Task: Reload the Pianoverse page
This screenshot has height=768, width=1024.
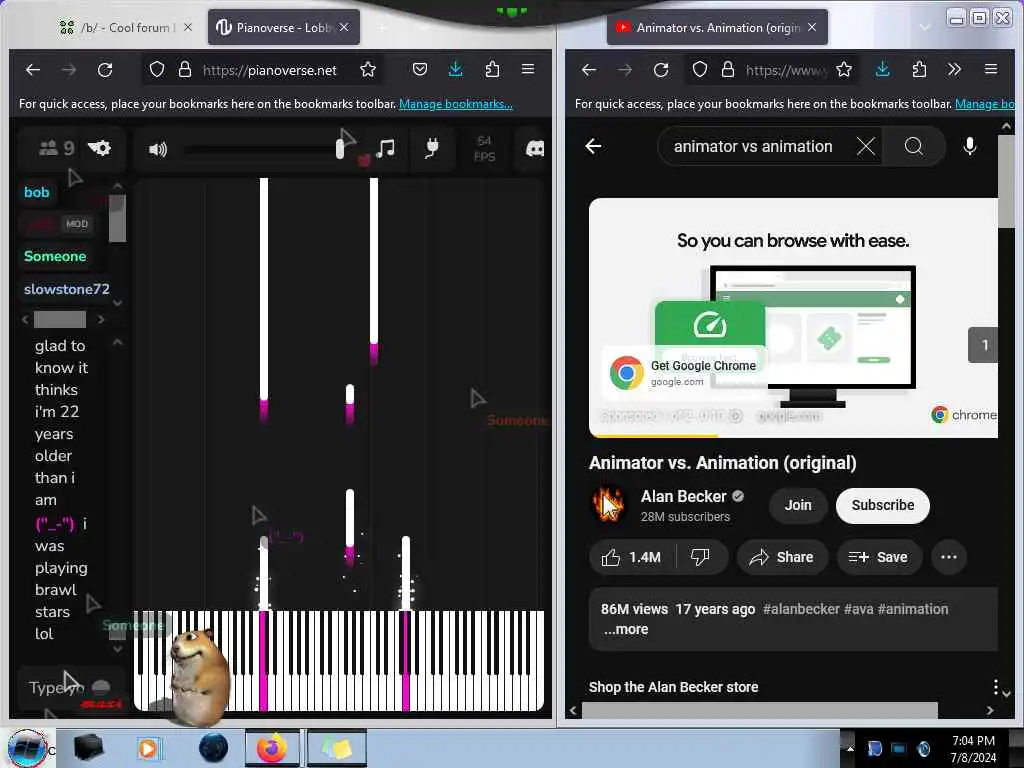Action: (x=104, y=69)
